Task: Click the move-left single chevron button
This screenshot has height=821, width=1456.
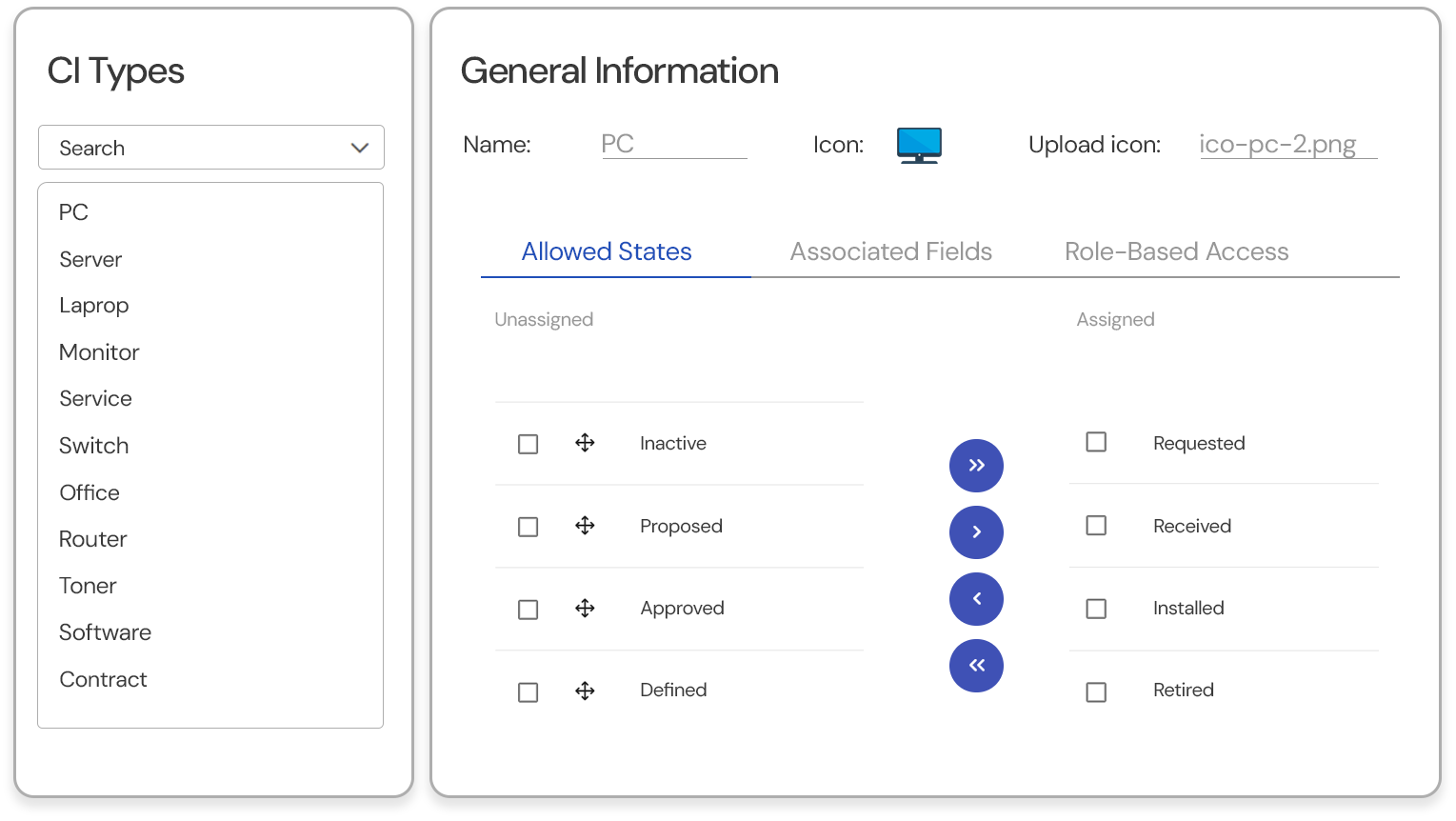Action: tap(976, 599)
